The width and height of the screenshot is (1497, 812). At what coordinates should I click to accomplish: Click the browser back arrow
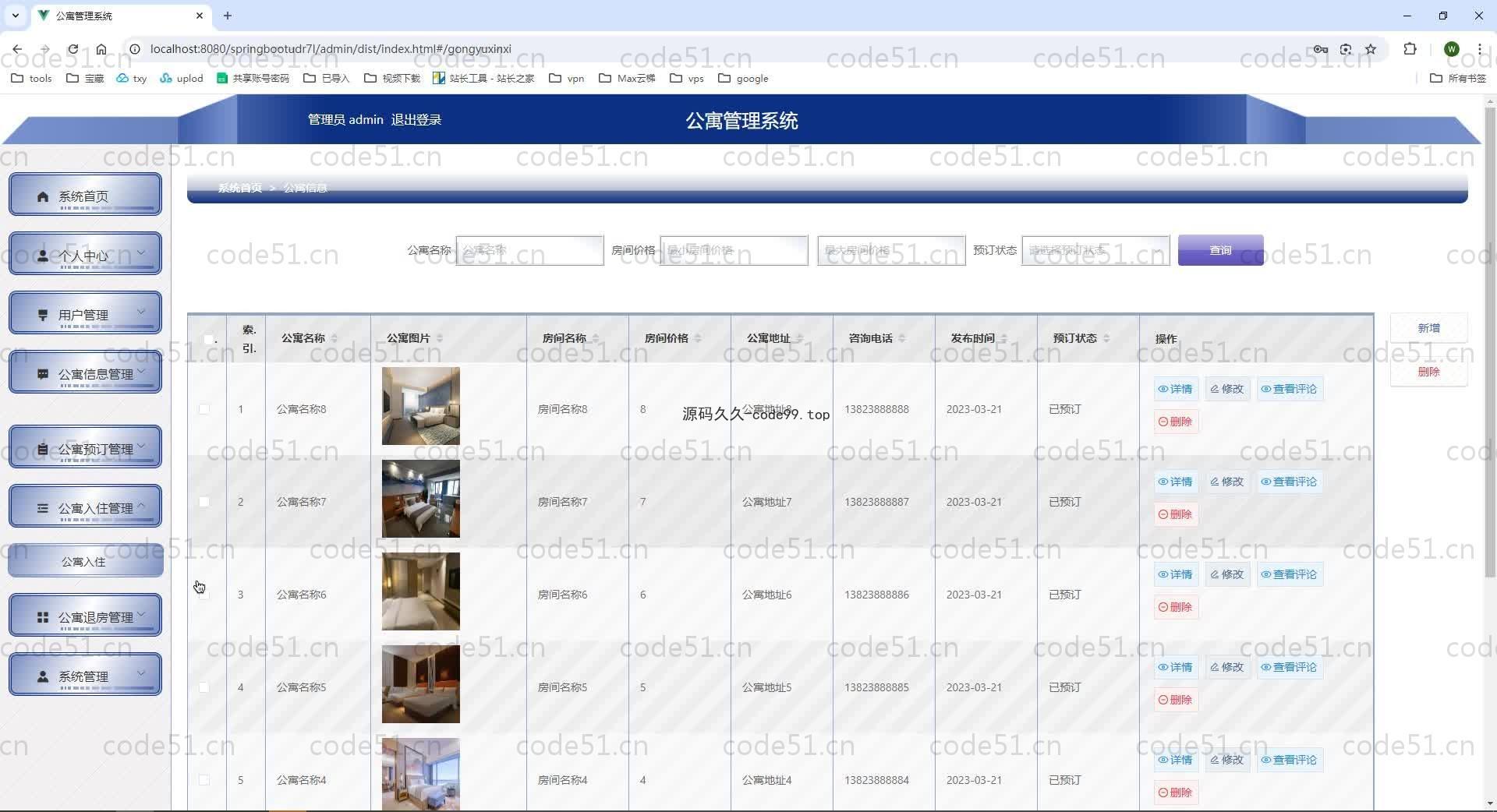click(17, 49)
